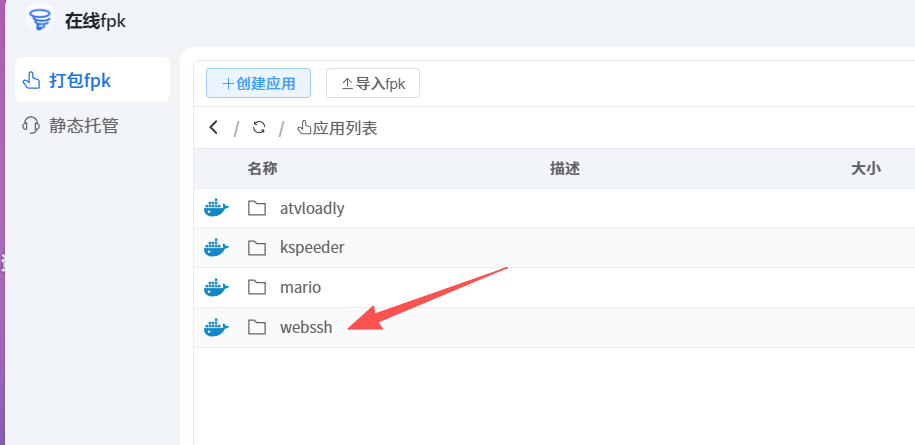The image size is (915, 445).
Task: Open the webssh app folder
Action: point(306,327)
